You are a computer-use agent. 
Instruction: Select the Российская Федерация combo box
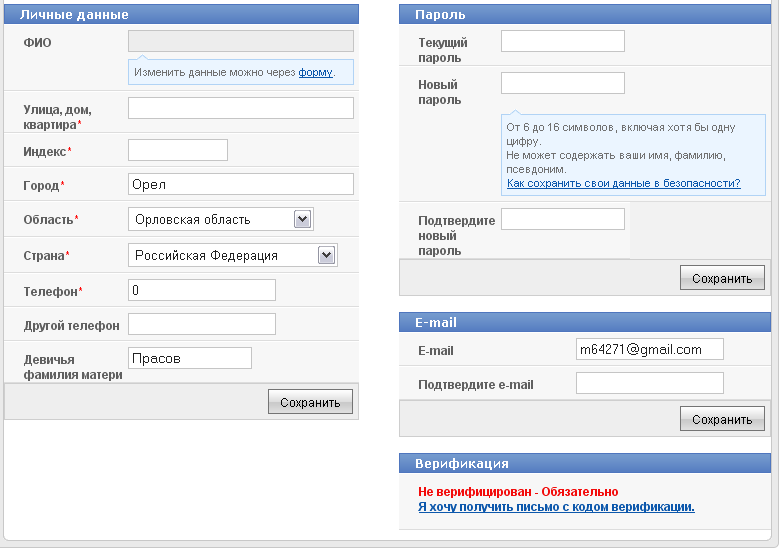click(232, 255)
